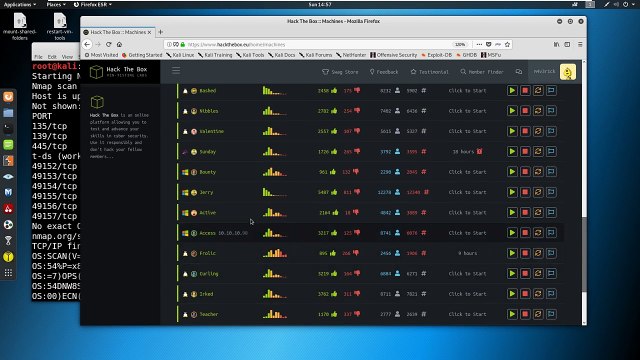The width and height of the screenshot is (640, 360).
Task: Open review flag for Active machine
Action: pos(551,213)
